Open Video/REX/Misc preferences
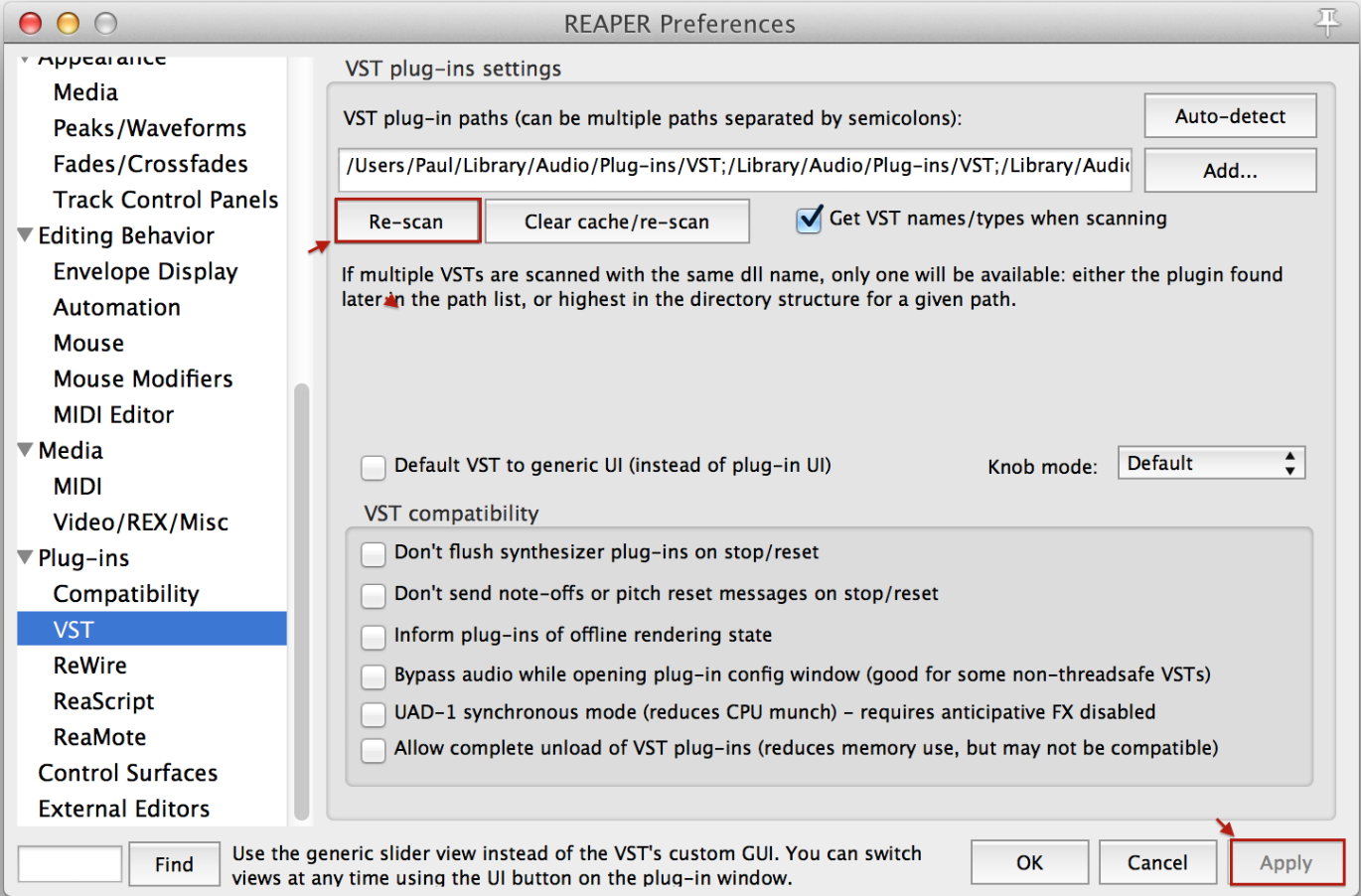 click(141, 522)
